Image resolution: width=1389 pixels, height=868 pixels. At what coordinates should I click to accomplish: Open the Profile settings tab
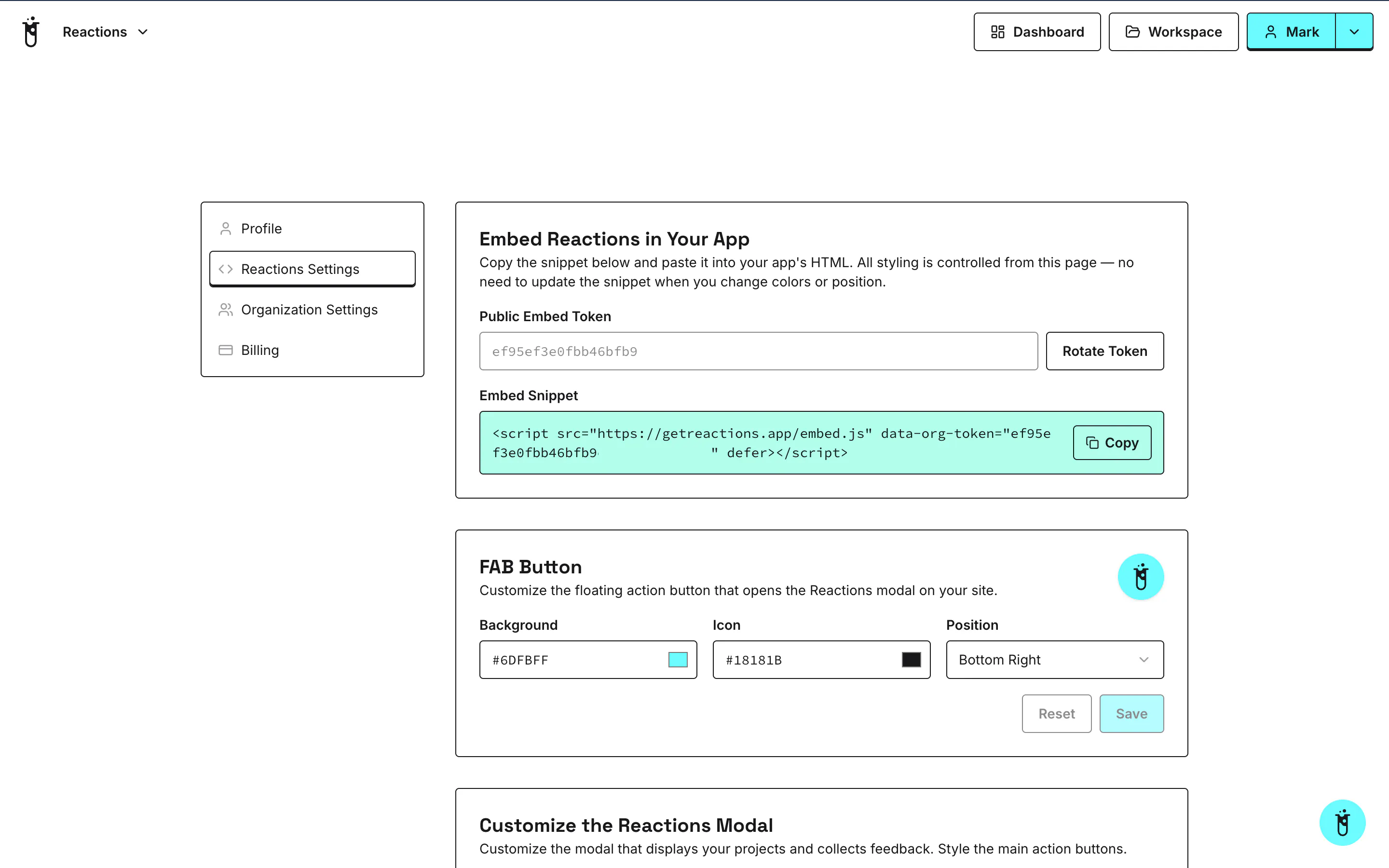[x=312, y=229]
